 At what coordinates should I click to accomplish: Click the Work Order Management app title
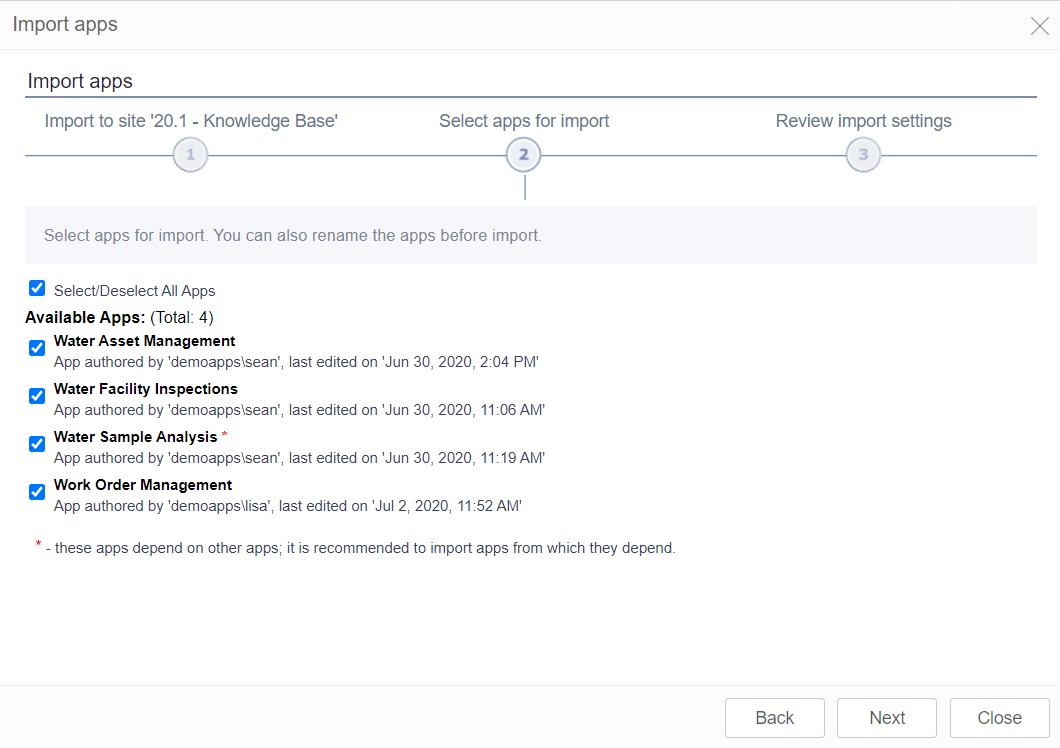click(144, 485)
